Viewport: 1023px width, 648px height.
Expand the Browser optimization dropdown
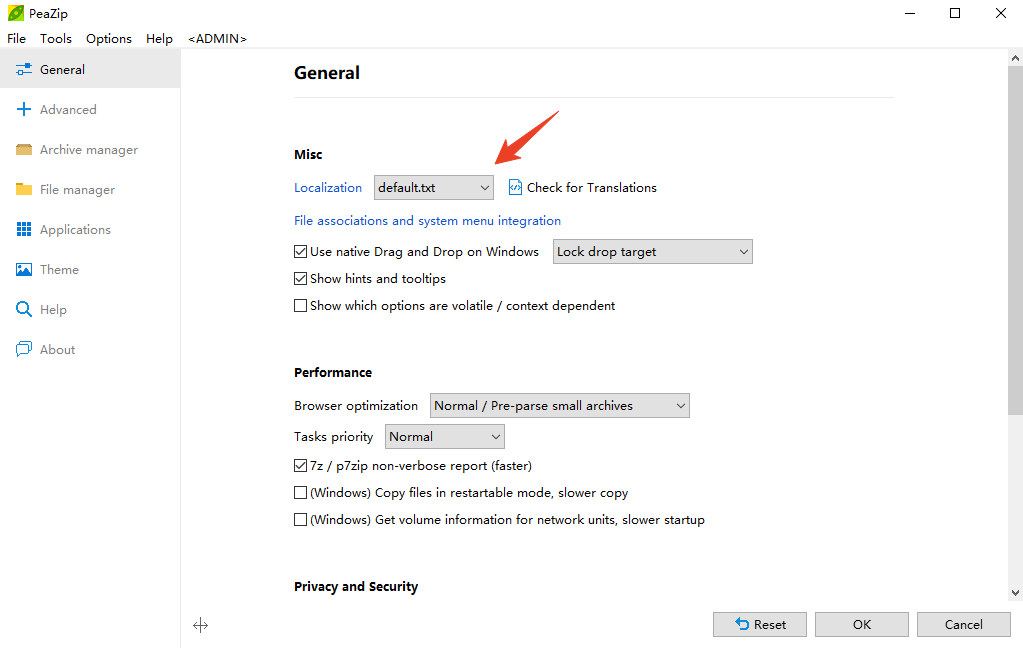pyautogui.click(x=560, y=405)
